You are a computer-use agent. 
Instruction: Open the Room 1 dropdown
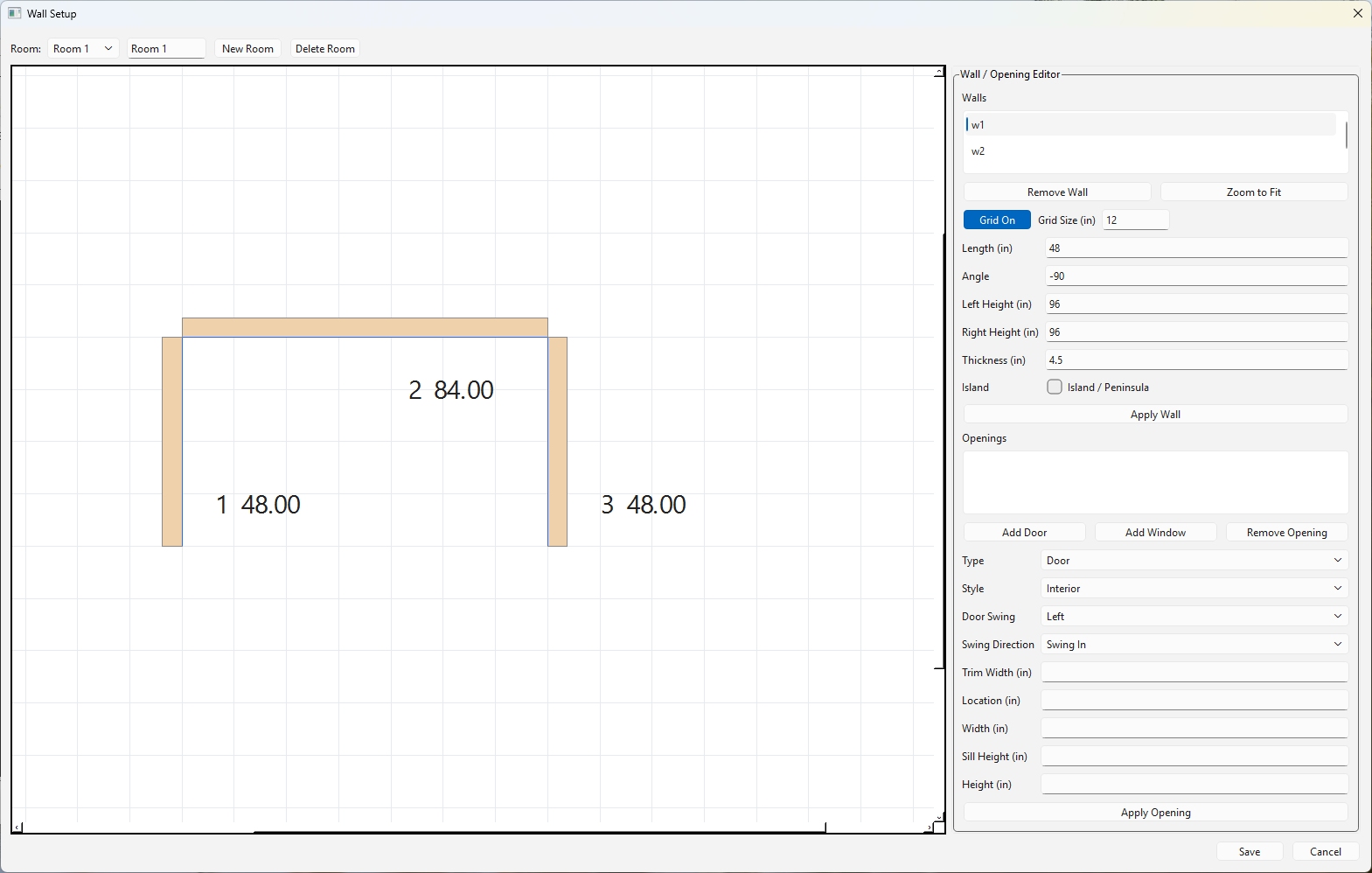pos(83,49)
